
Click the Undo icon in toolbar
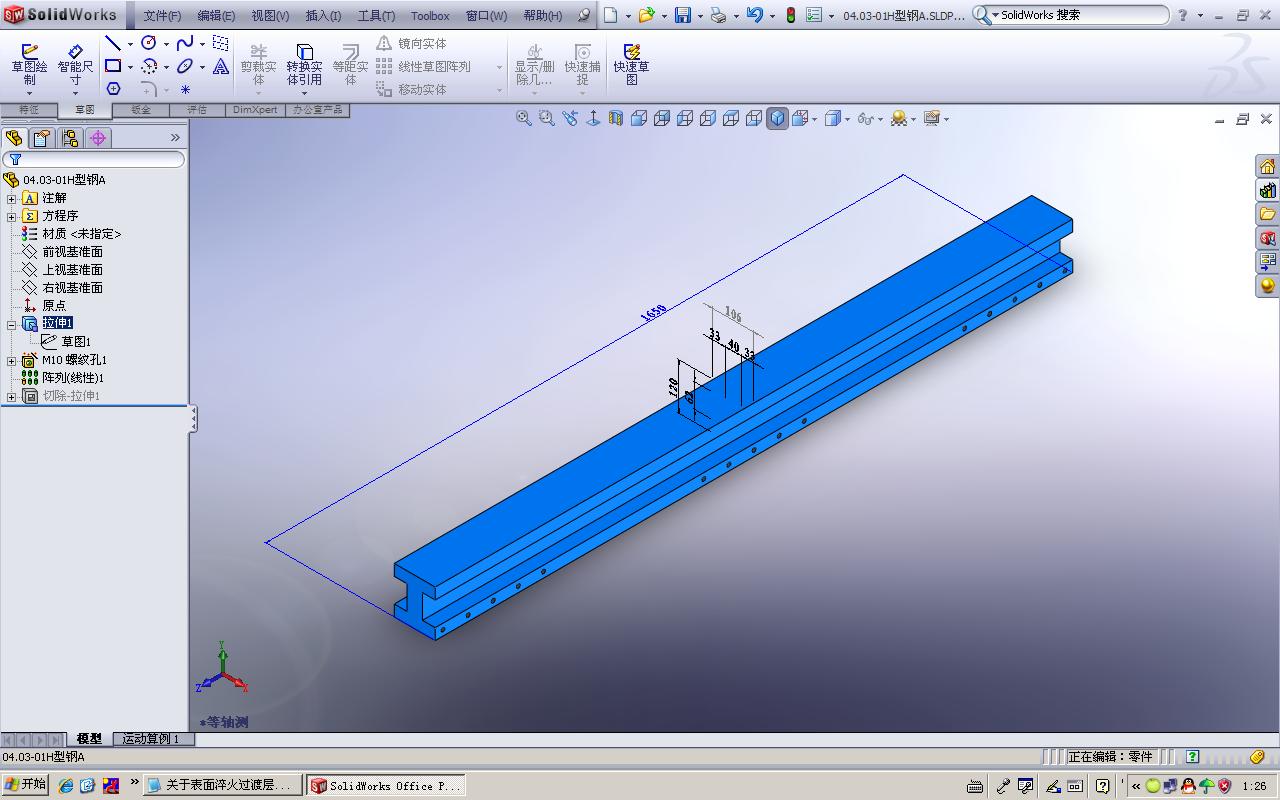click(x=754, y=15)
